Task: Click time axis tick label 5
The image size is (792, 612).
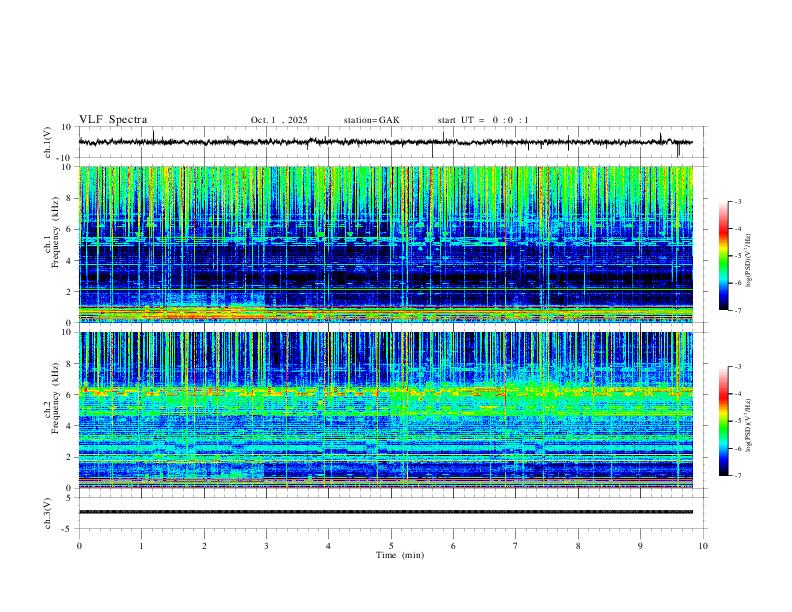Action: [391, 546]
